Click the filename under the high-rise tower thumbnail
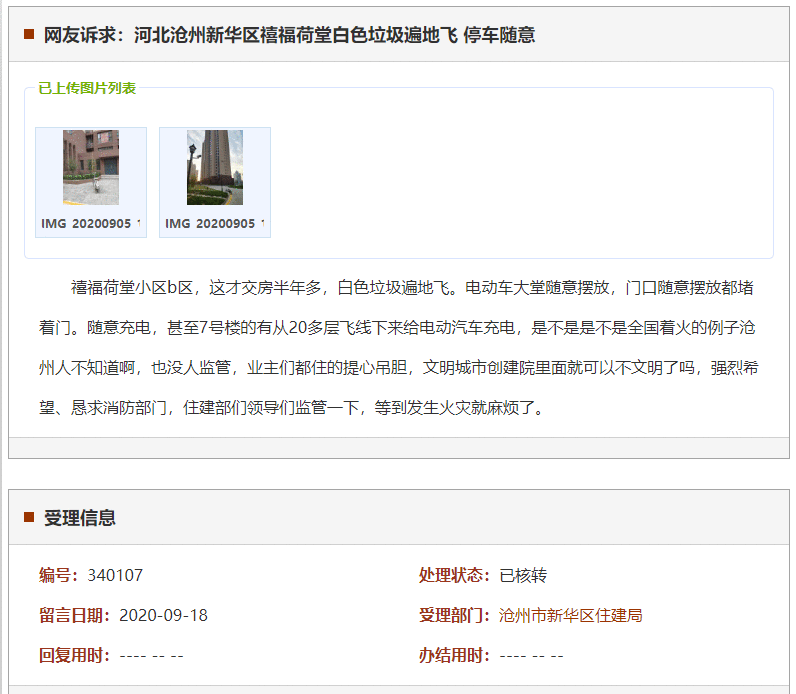 (215, 224)
